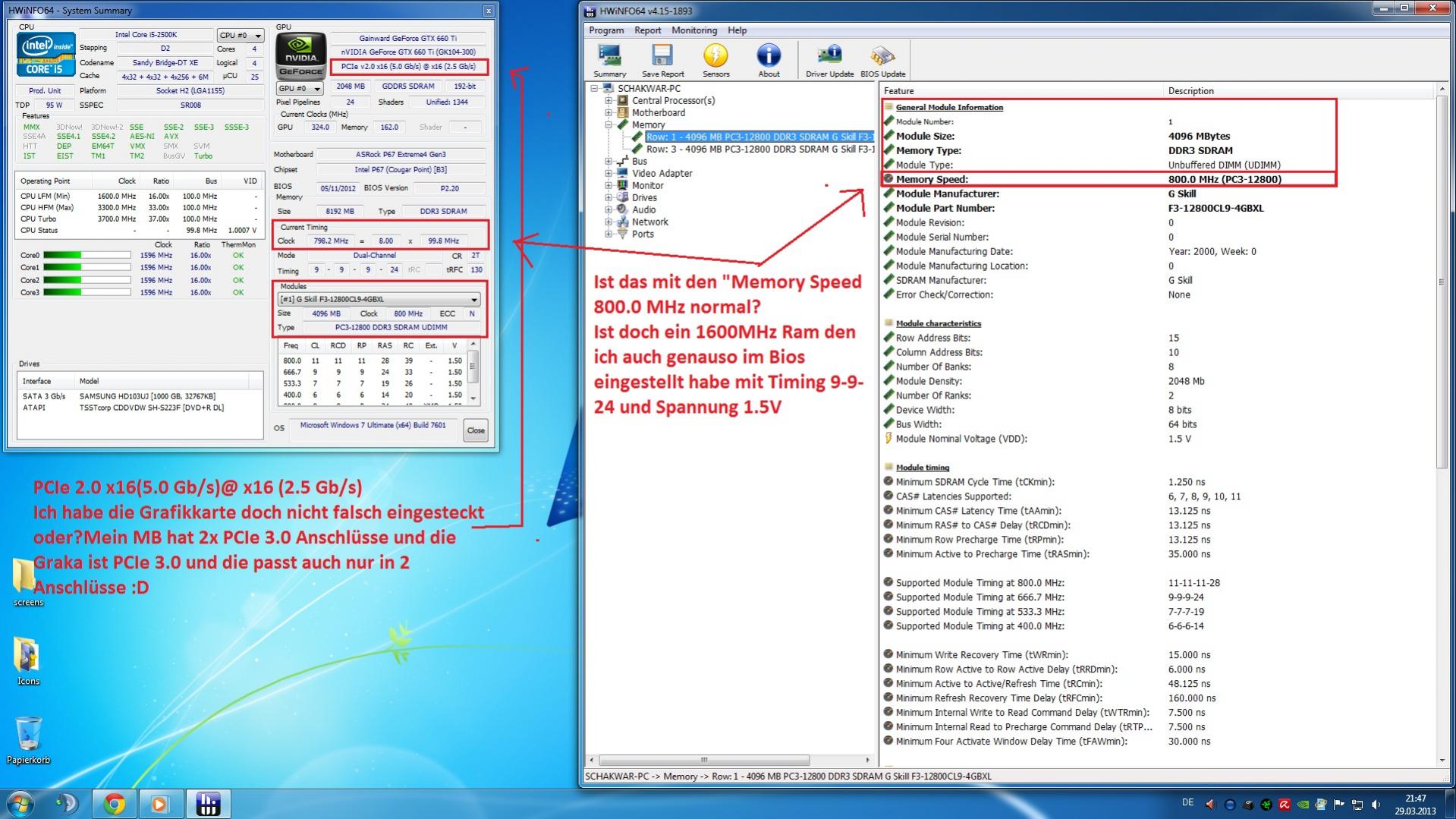
Task: Select Row: 3 memory module entry
Action: (759, 149)
